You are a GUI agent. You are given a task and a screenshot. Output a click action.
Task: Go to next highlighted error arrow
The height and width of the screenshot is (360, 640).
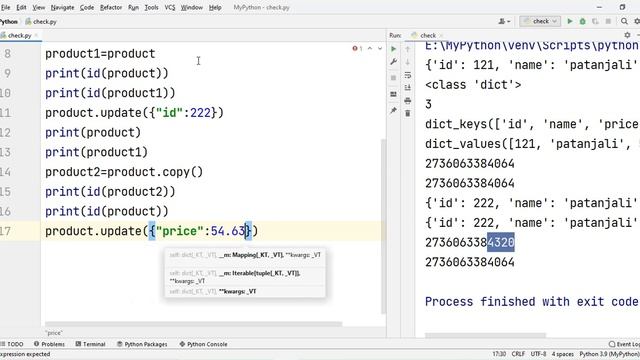(x=380, y=49)
